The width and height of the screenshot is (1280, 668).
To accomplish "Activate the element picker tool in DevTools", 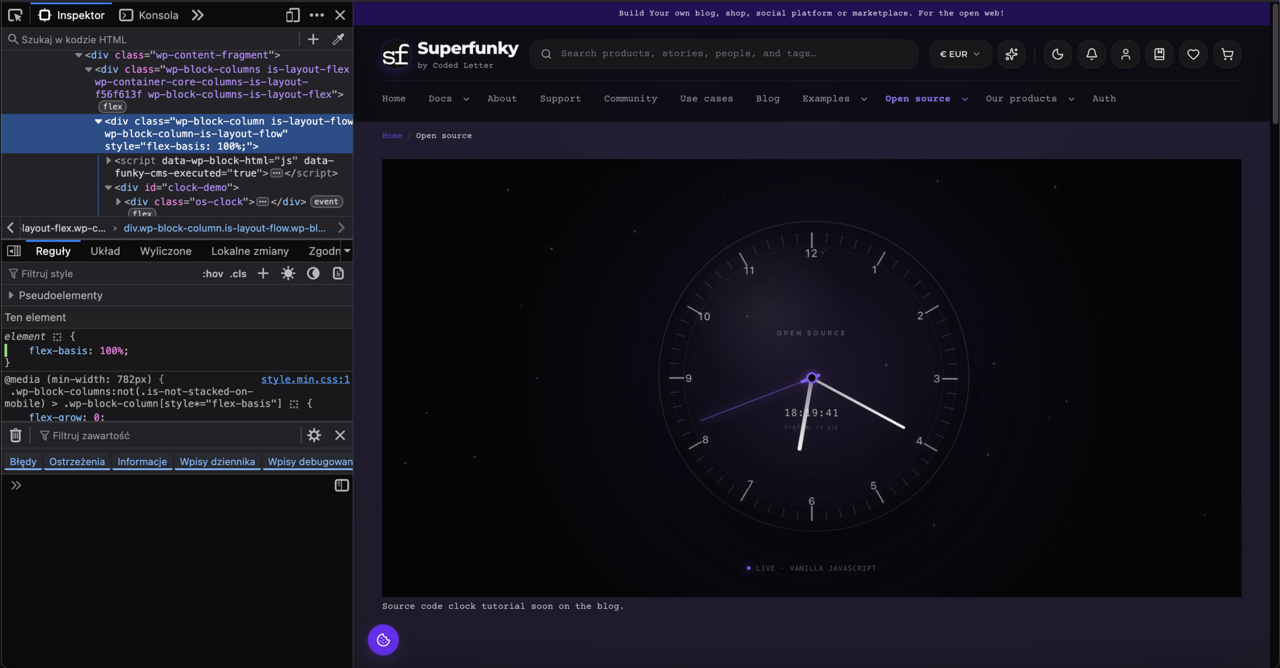I will tap(15, 15).
